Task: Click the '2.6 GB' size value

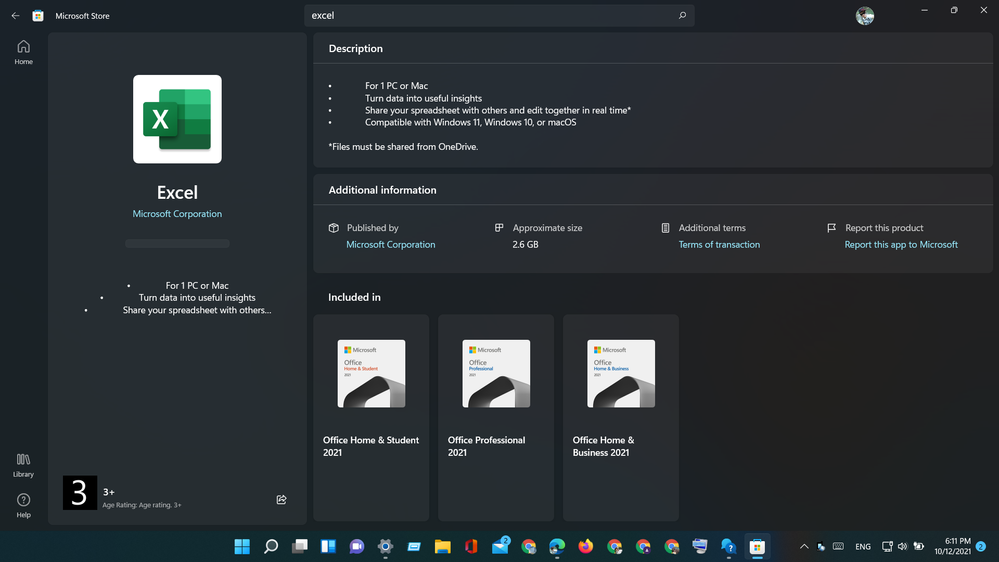Action: (x=525, y=244)
